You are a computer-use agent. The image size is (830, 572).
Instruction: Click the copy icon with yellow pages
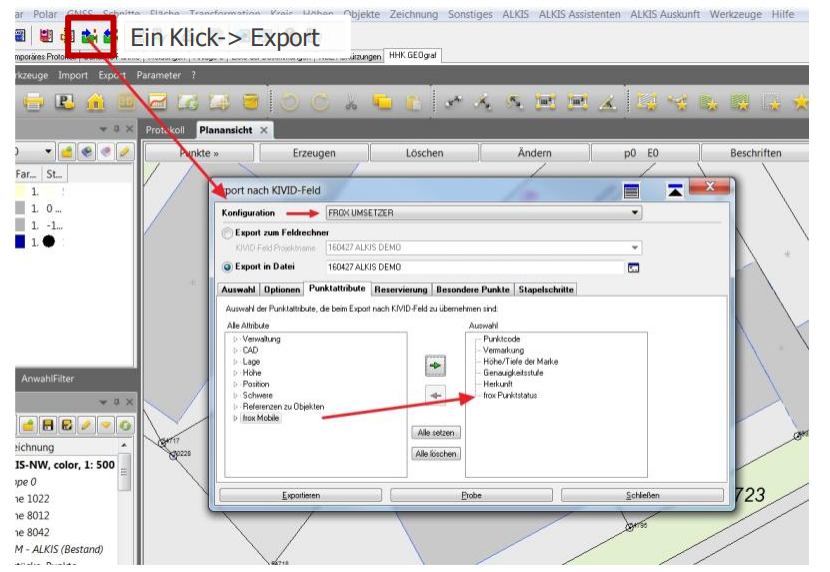(382, 101)
